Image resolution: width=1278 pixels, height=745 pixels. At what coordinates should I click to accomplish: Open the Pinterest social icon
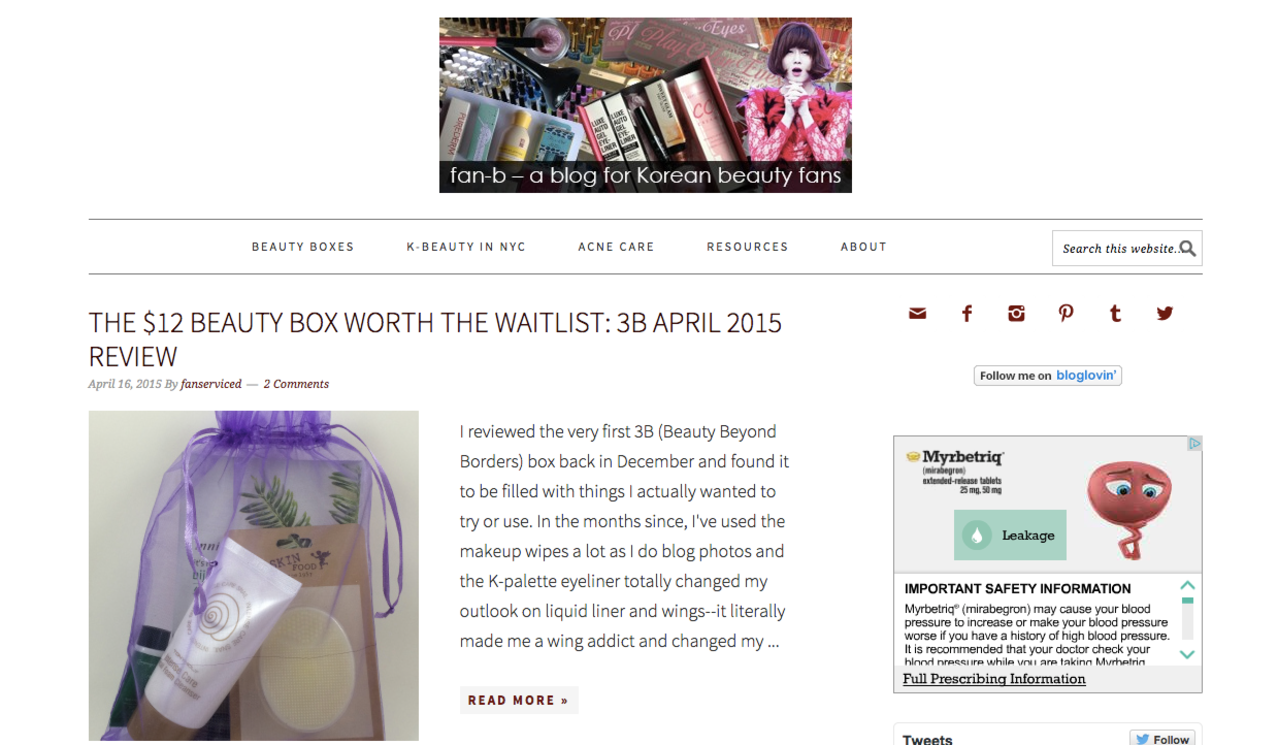tap(1066, 314)
